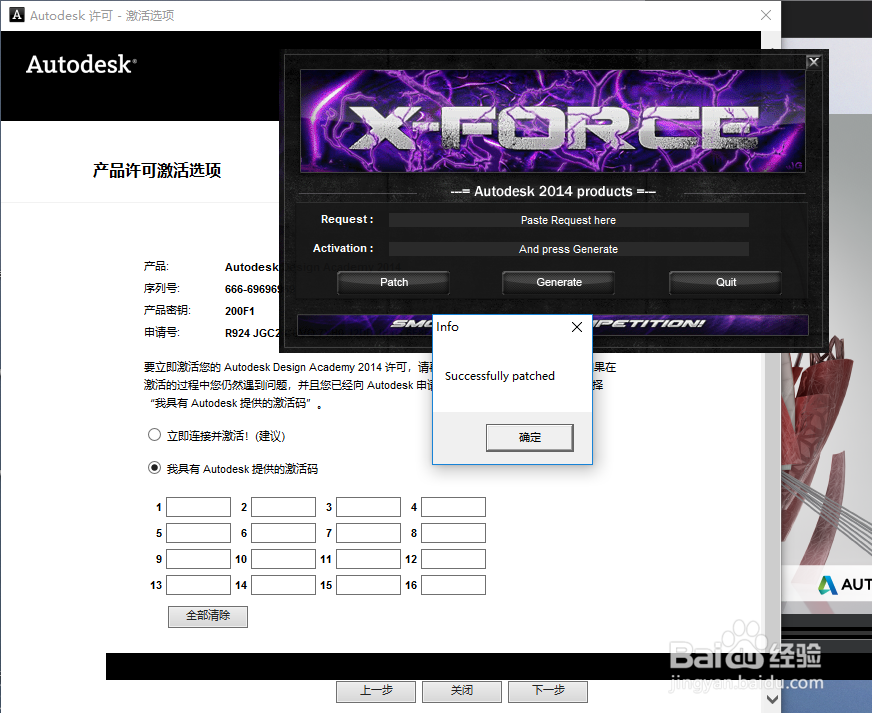Select 我具有 Autodesk 提供的激活码 radio option
872x713 pixels.
154,468
